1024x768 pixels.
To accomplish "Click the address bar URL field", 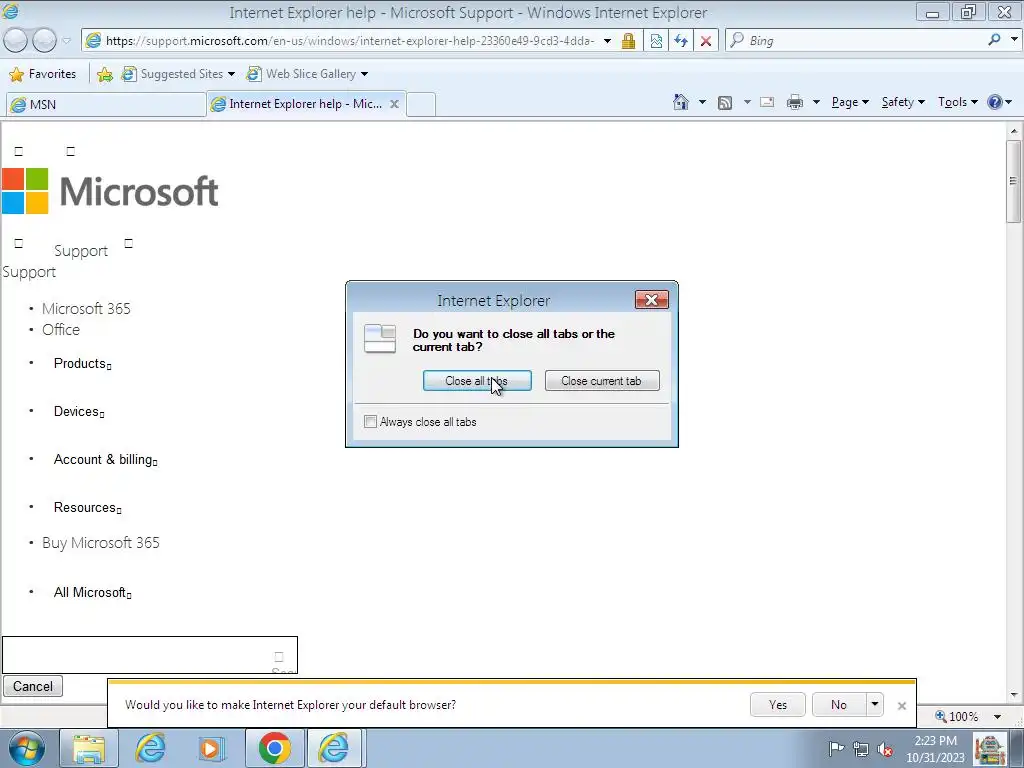I will [350, 40].
